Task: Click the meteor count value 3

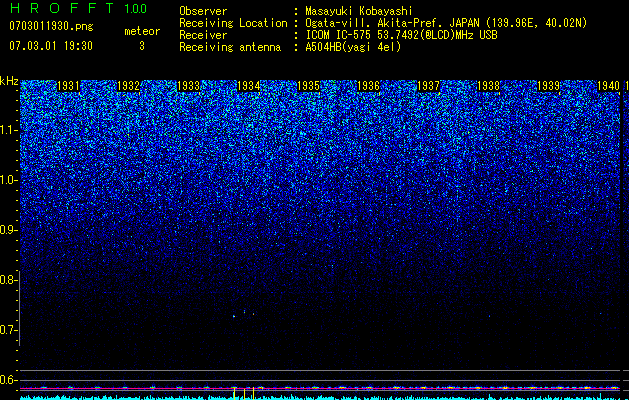Action: pyautogui.click(x=142, y=46)
